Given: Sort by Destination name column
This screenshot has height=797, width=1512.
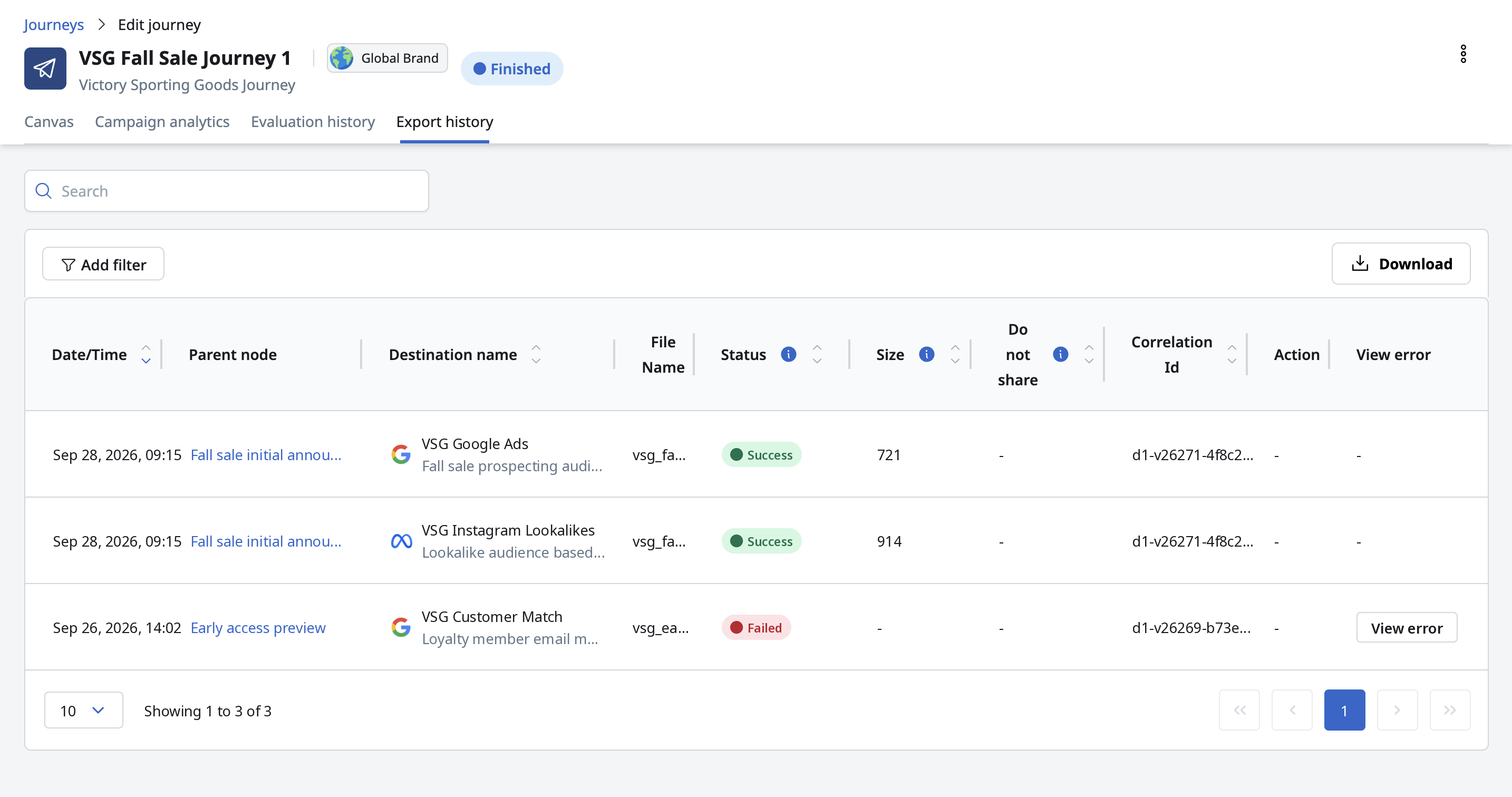Looking at the screenshot, I should (536, 354).
